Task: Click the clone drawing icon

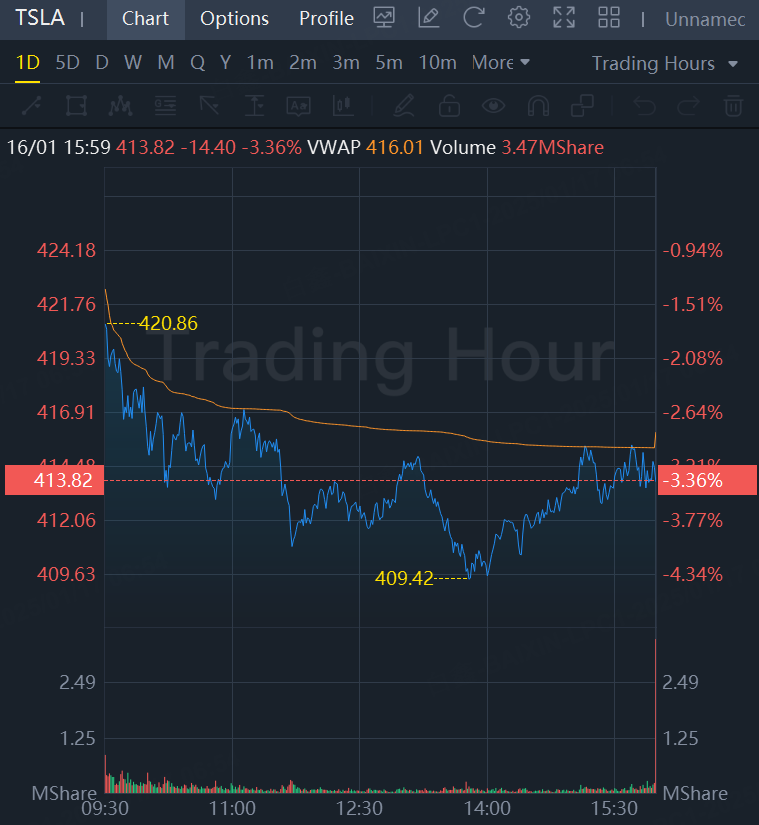Action: tap(582, 106)
